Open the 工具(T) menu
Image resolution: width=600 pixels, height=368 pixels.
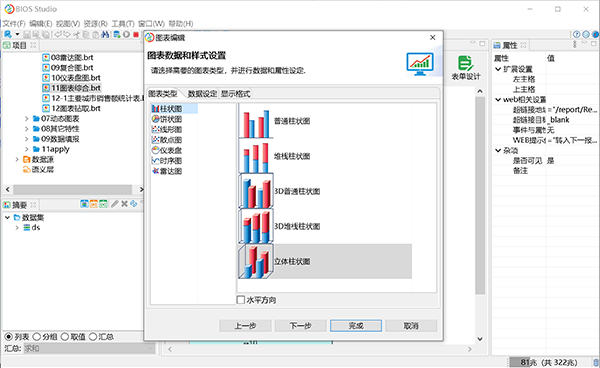coord(123,24)
